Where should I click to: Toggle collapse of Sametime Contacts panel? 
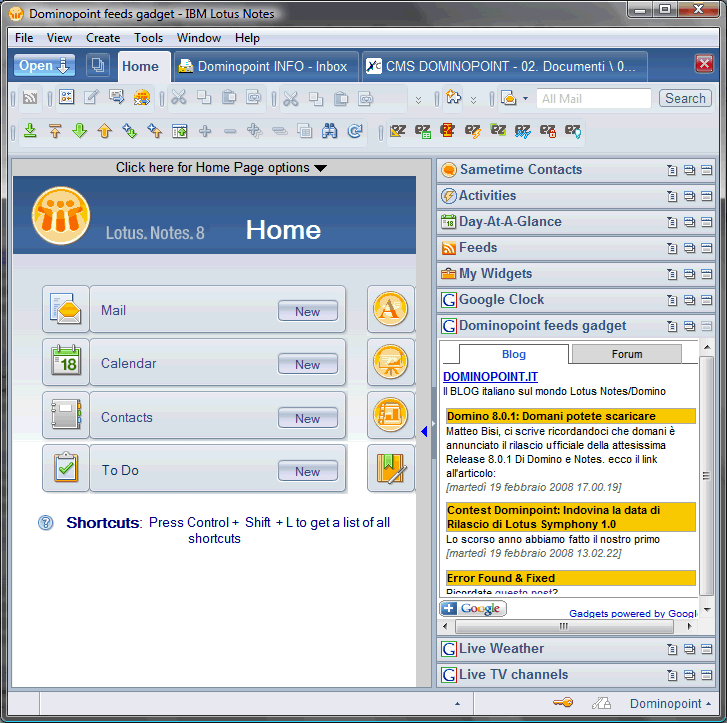[x=706, y=170]
